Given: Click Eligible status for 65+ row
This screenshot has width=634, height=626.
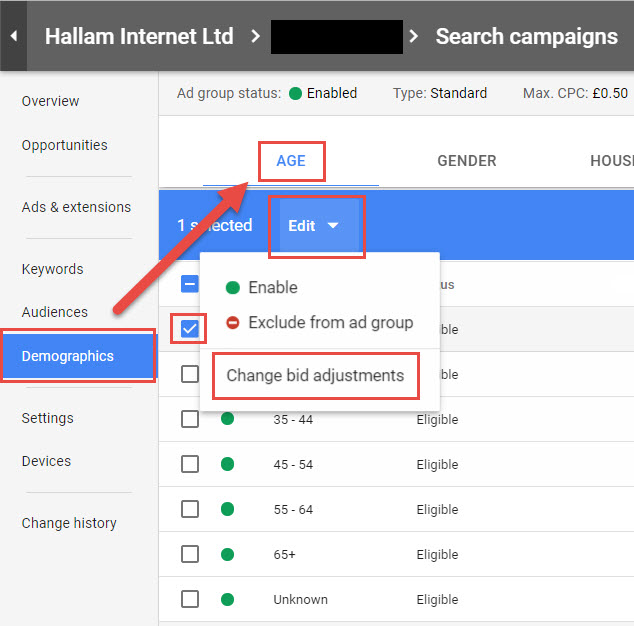Looking at the screenshot, I should pos(437,554).
